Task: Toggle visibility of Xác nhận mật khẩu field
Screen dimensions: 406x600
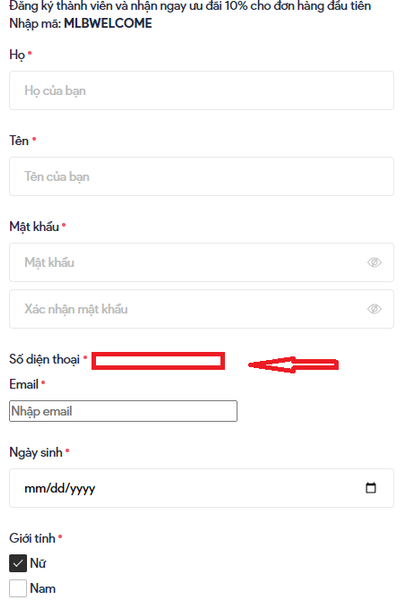Action: pos(374,309)
